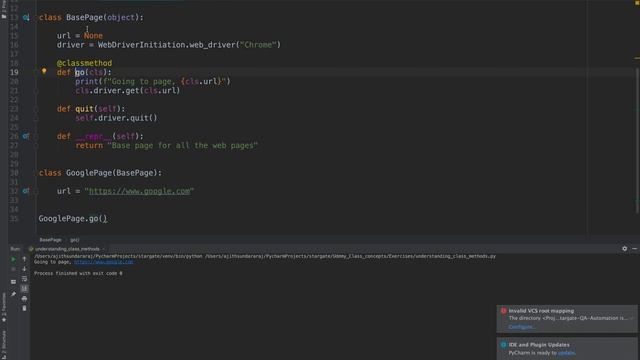
Task: Click the cls.driver.get(cls.url) statement
Action: click(127, 91)
